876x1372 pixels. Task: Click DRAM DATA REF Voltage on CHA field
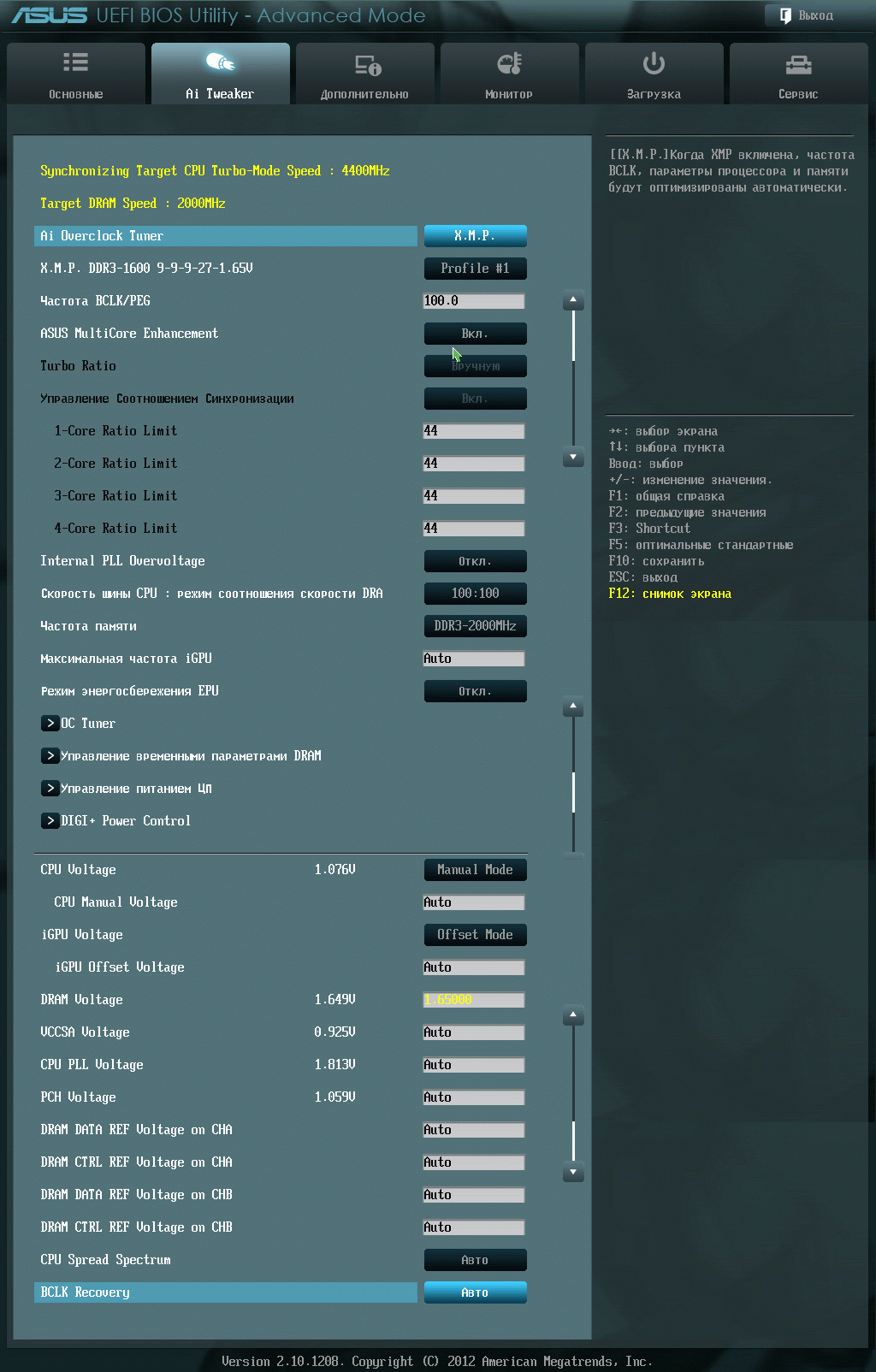(x=474, y=1130)
